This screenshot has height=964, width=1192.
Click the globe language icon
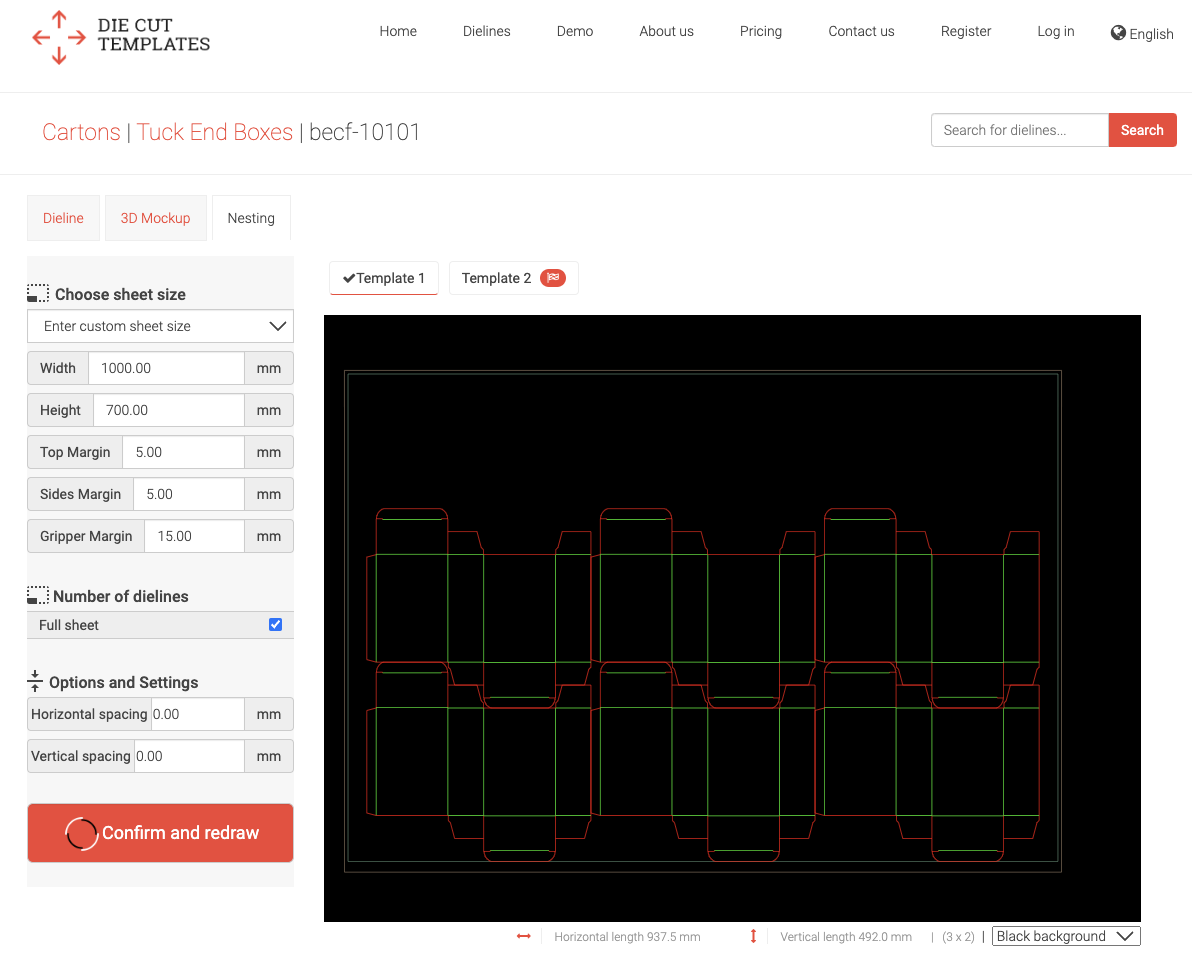(x=1118, y=33)
